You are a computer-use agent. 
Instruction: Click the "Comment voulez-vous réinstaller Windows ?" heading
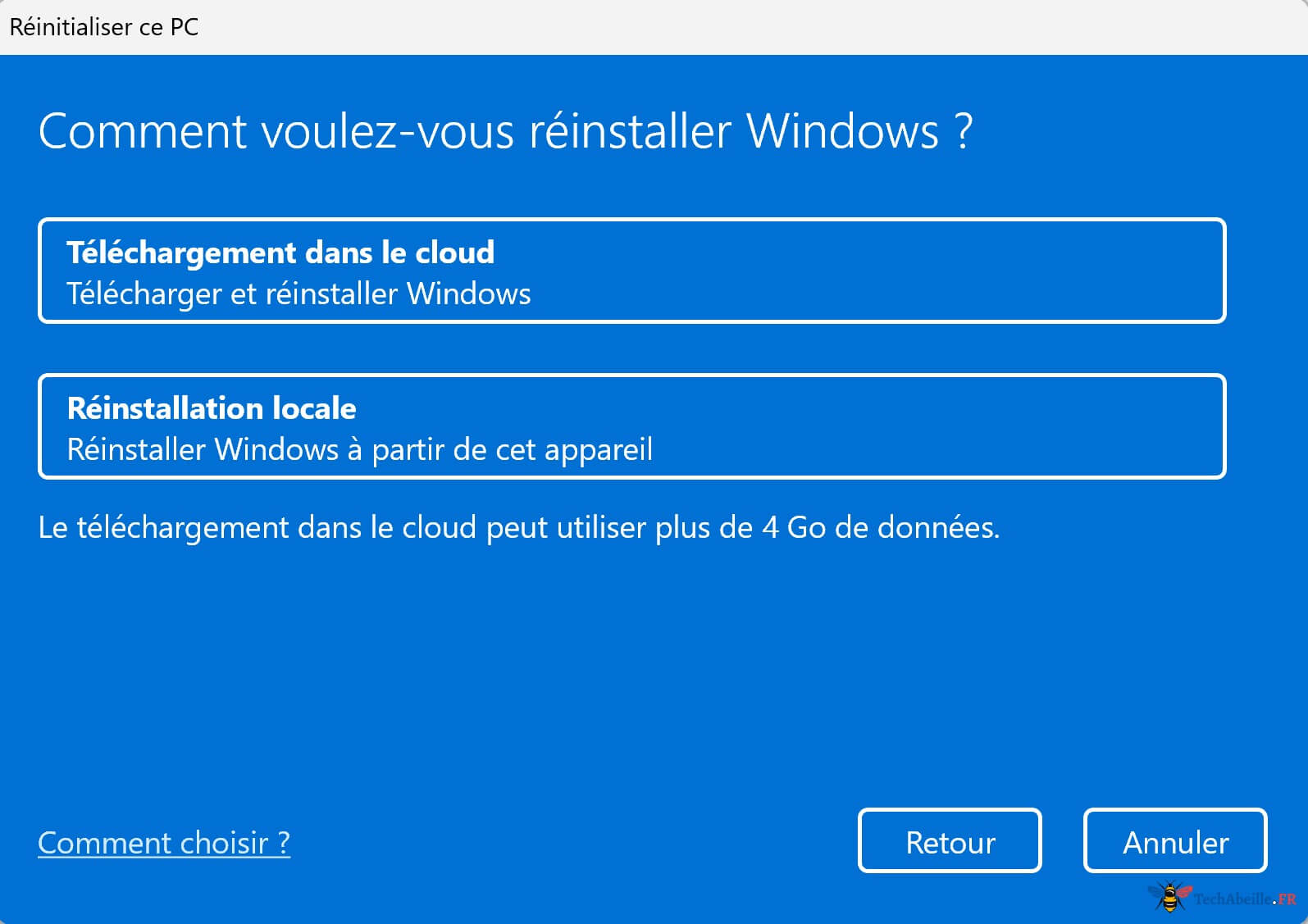pyautogui.click(x=504, y=131)
